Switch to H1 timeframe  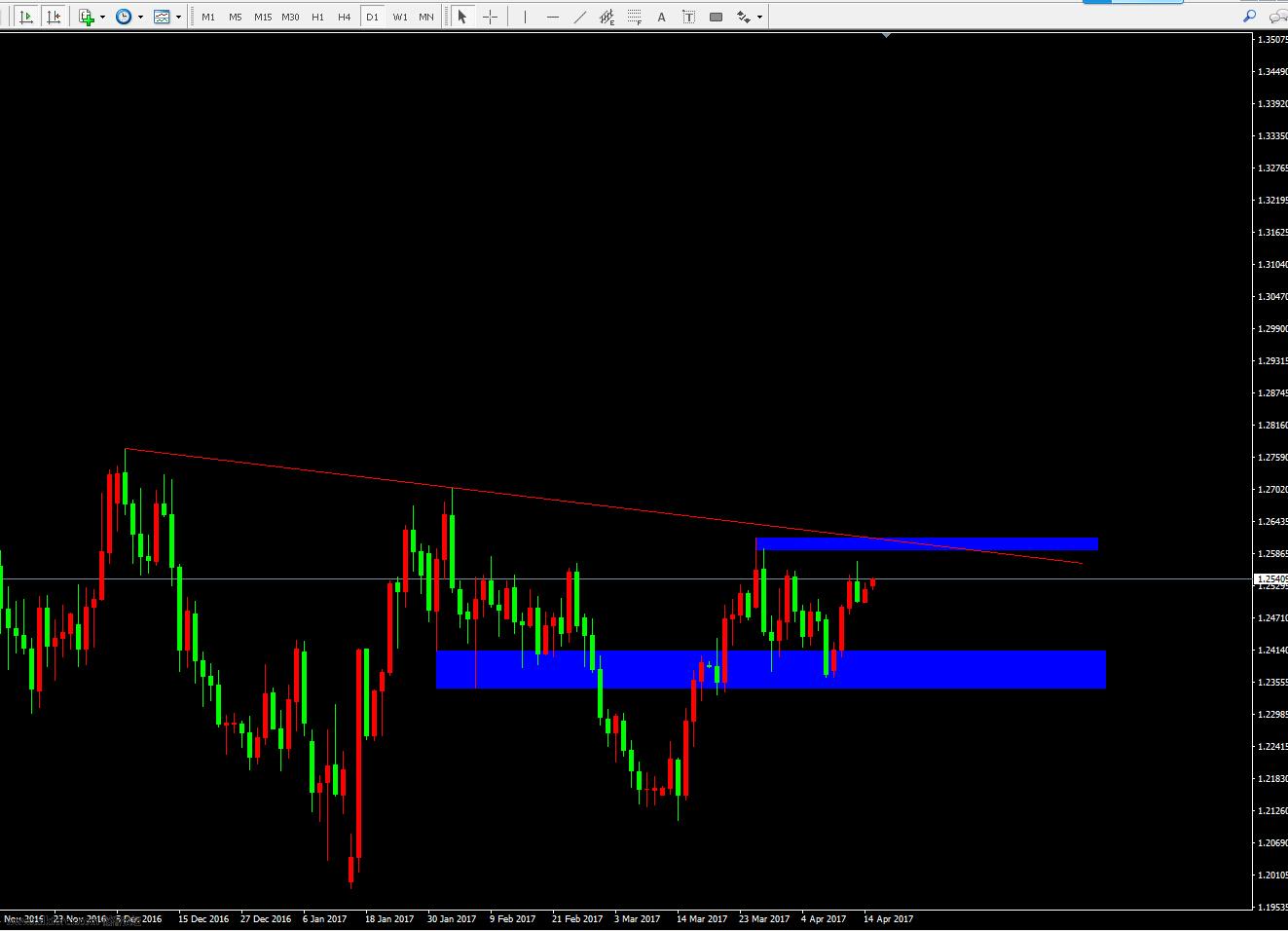pos(317,17)
